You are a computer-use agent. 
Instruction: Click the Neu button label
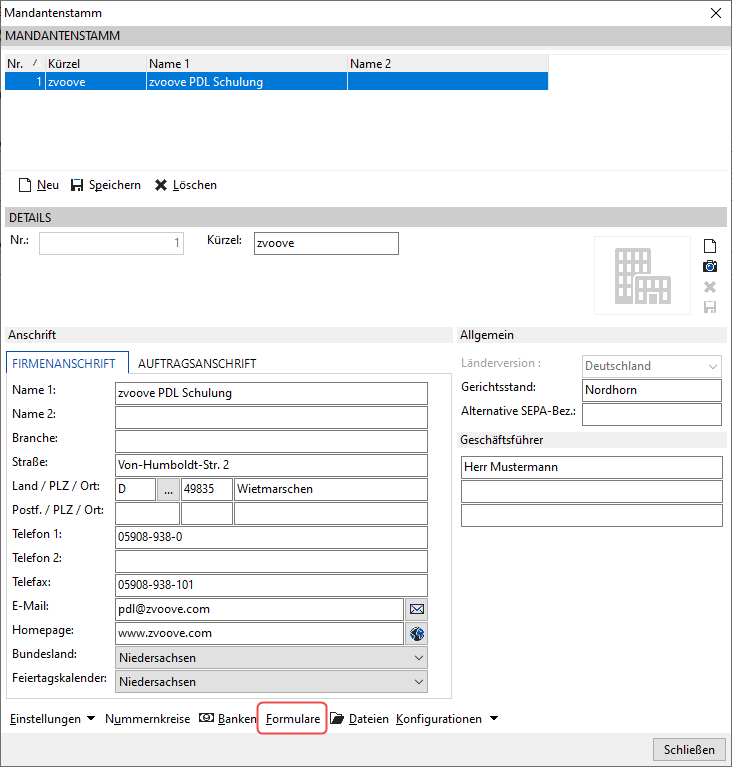coord(48,185)
